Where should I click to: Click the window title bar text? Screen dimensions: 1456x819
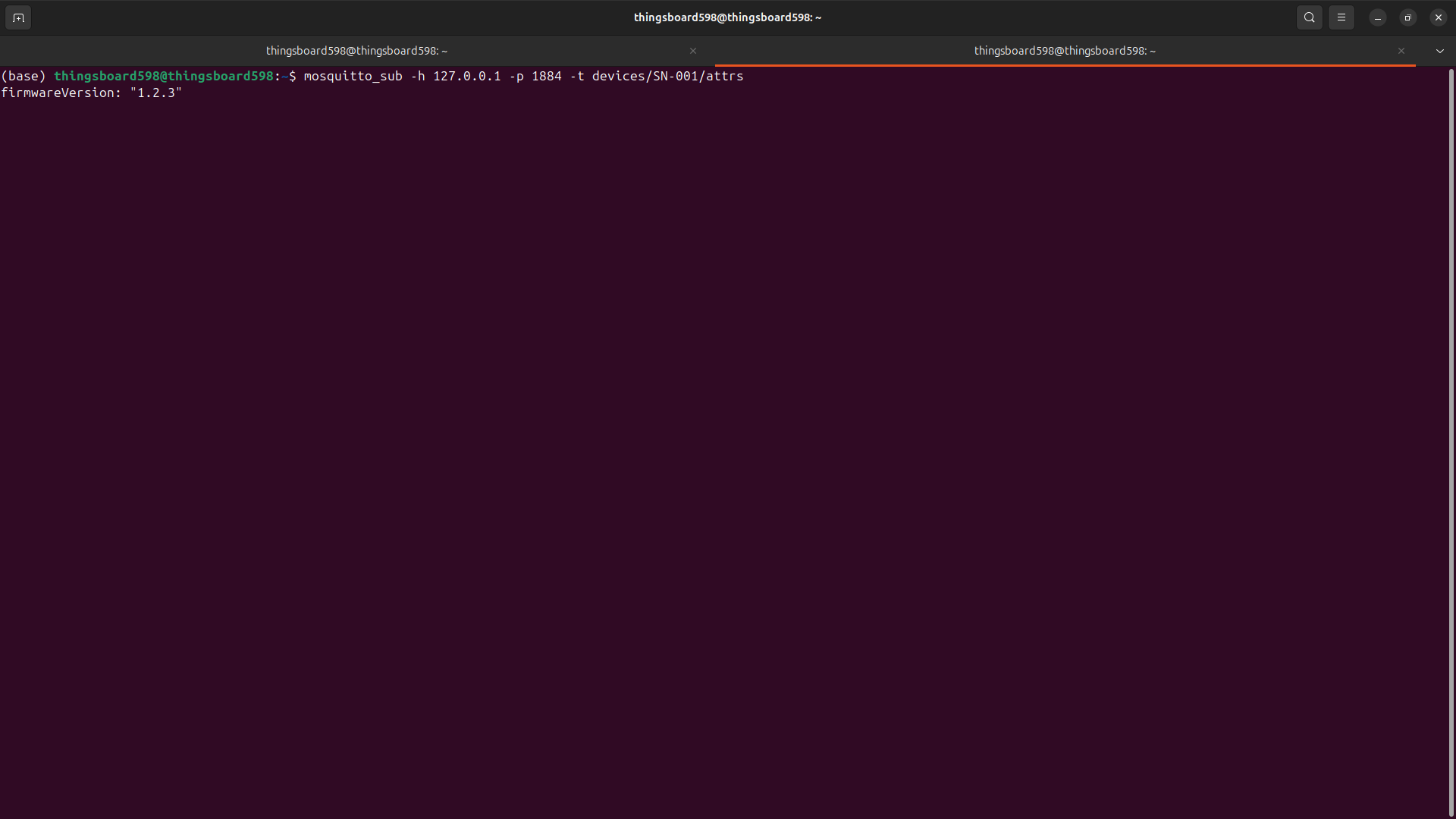click(727, 17)
